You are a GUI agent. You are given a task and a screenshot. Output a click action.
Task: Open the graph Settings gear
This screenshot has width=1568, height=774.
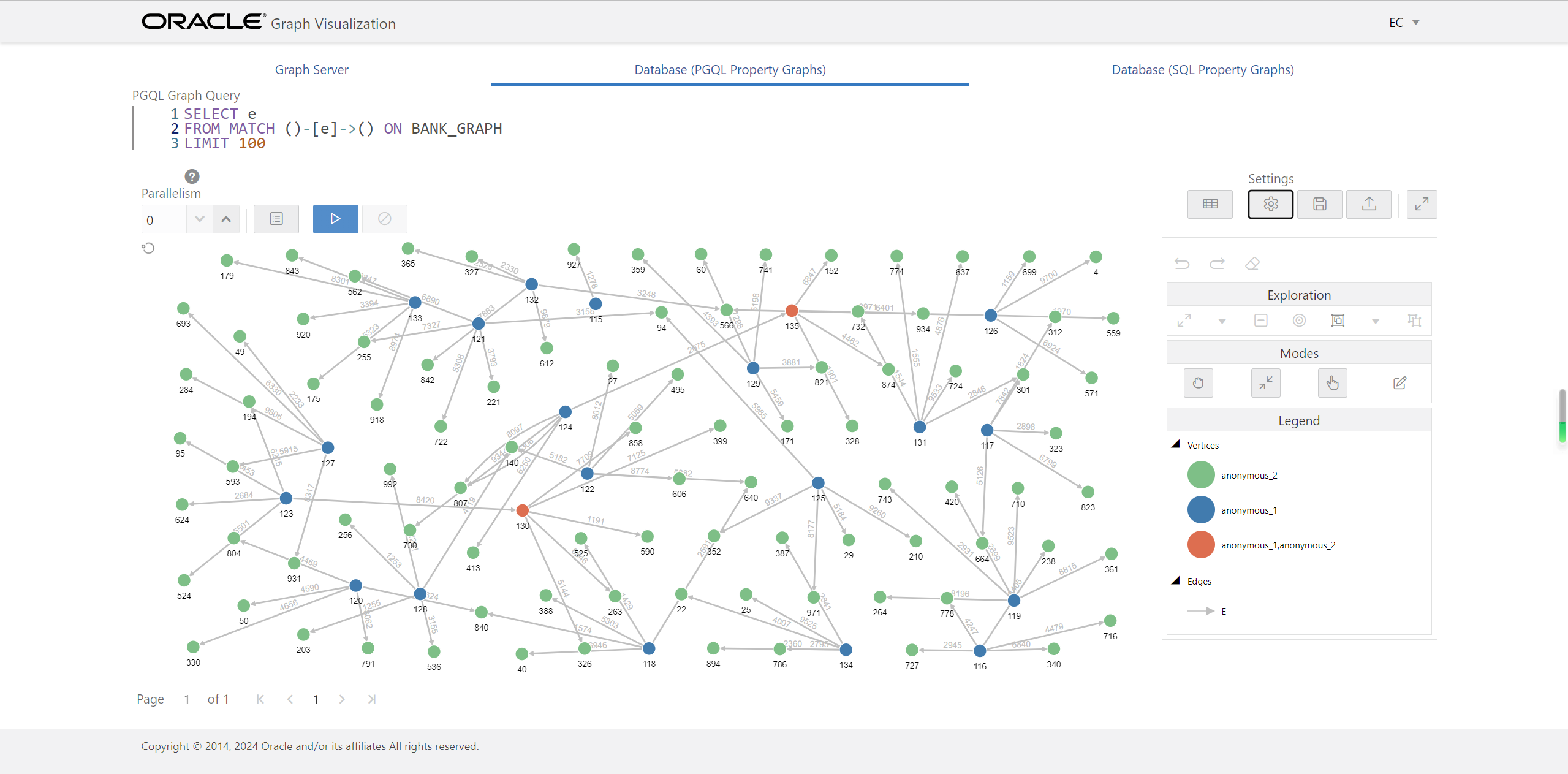tap(1270, 204)
